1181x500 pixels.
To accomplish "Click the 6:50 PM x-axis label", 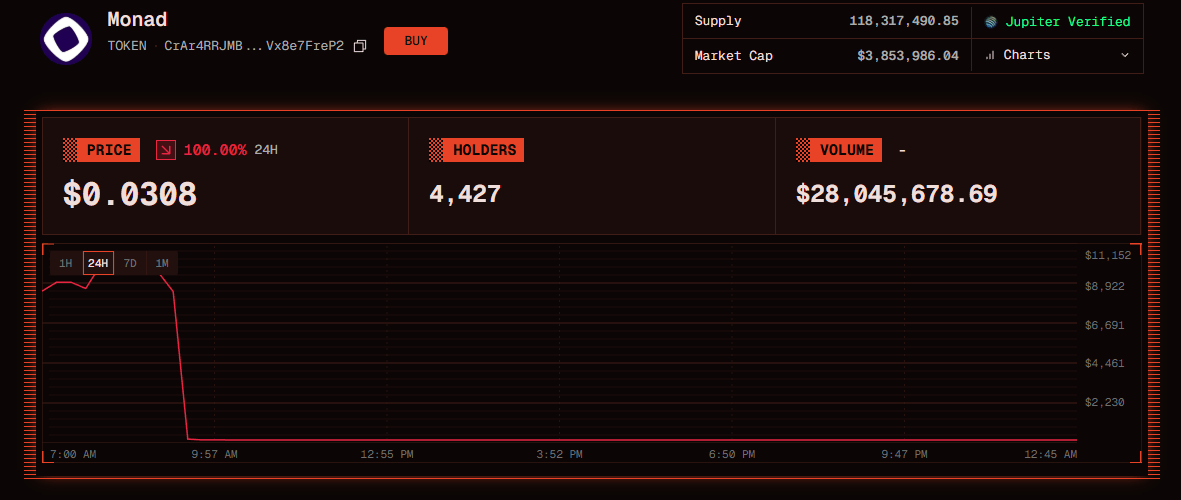I will click(x=732, y=455).
